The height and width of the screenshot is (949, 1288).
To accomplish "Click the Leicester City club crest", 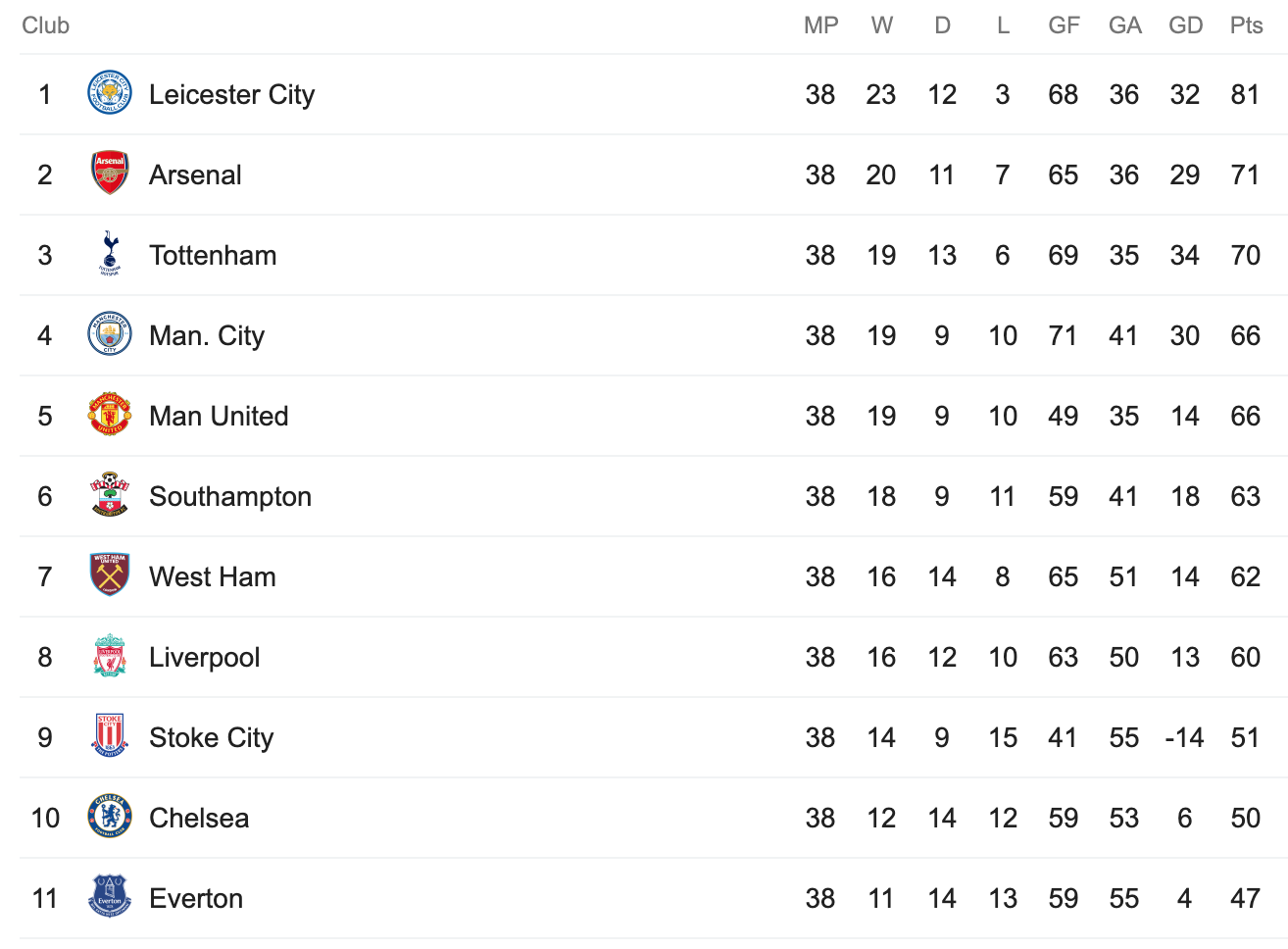I will [109, 94].
